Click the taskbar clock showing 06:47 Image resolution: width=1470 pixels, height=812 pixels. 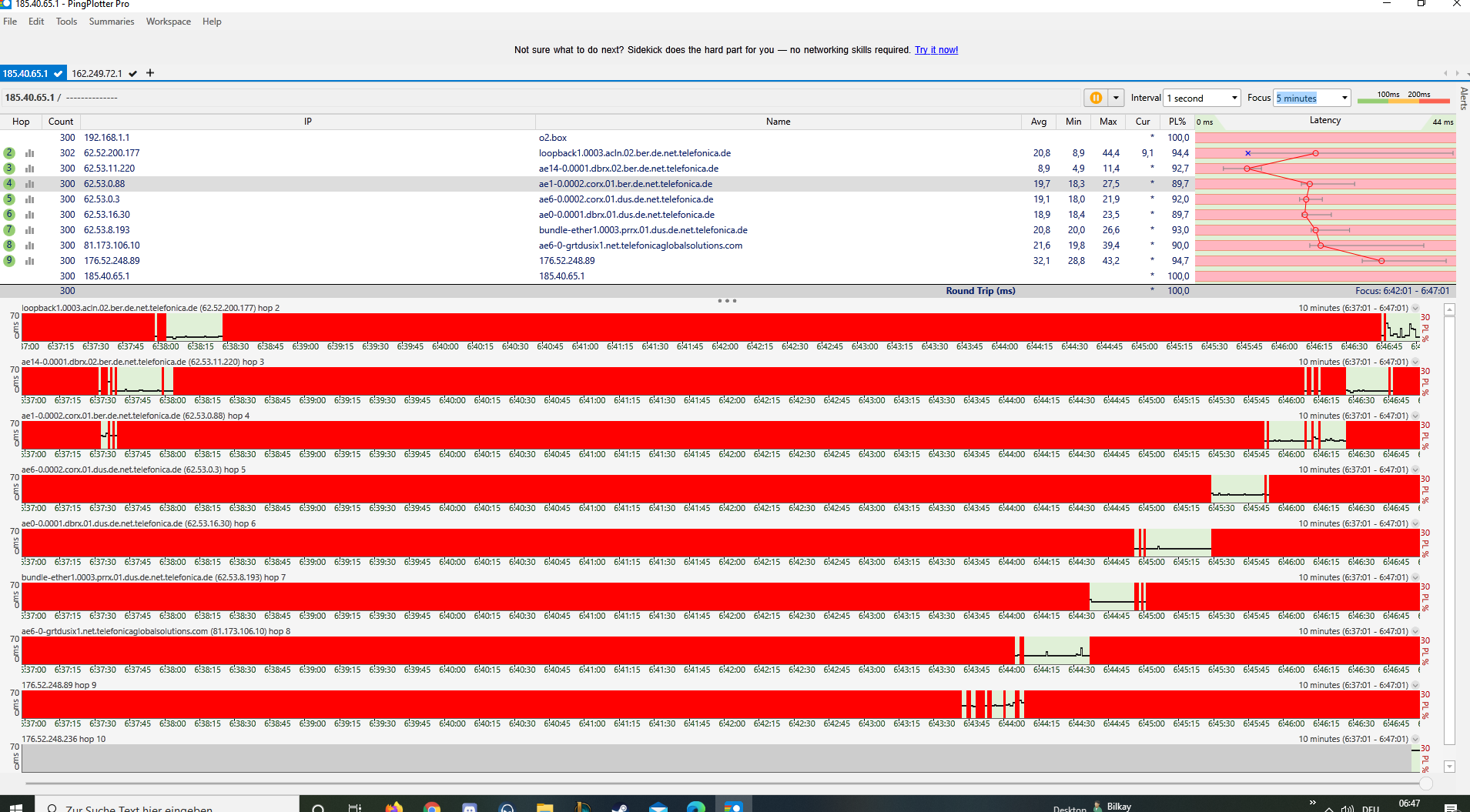pos(1409,804)
